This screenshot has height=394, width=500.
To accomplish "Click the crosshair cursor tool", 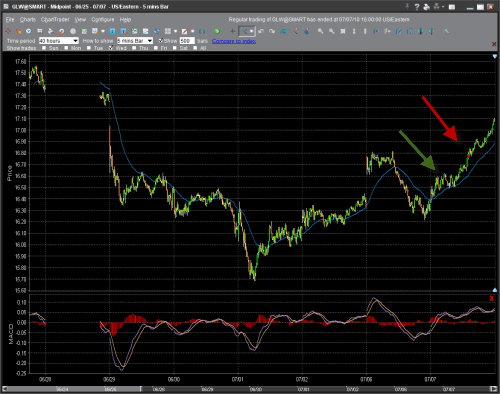I will [x=232, y=31].
